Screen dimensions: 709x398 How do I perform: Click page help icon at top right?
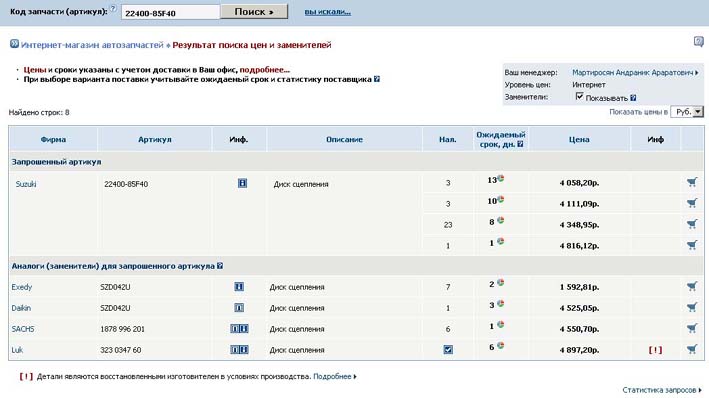tap(699, 42)
